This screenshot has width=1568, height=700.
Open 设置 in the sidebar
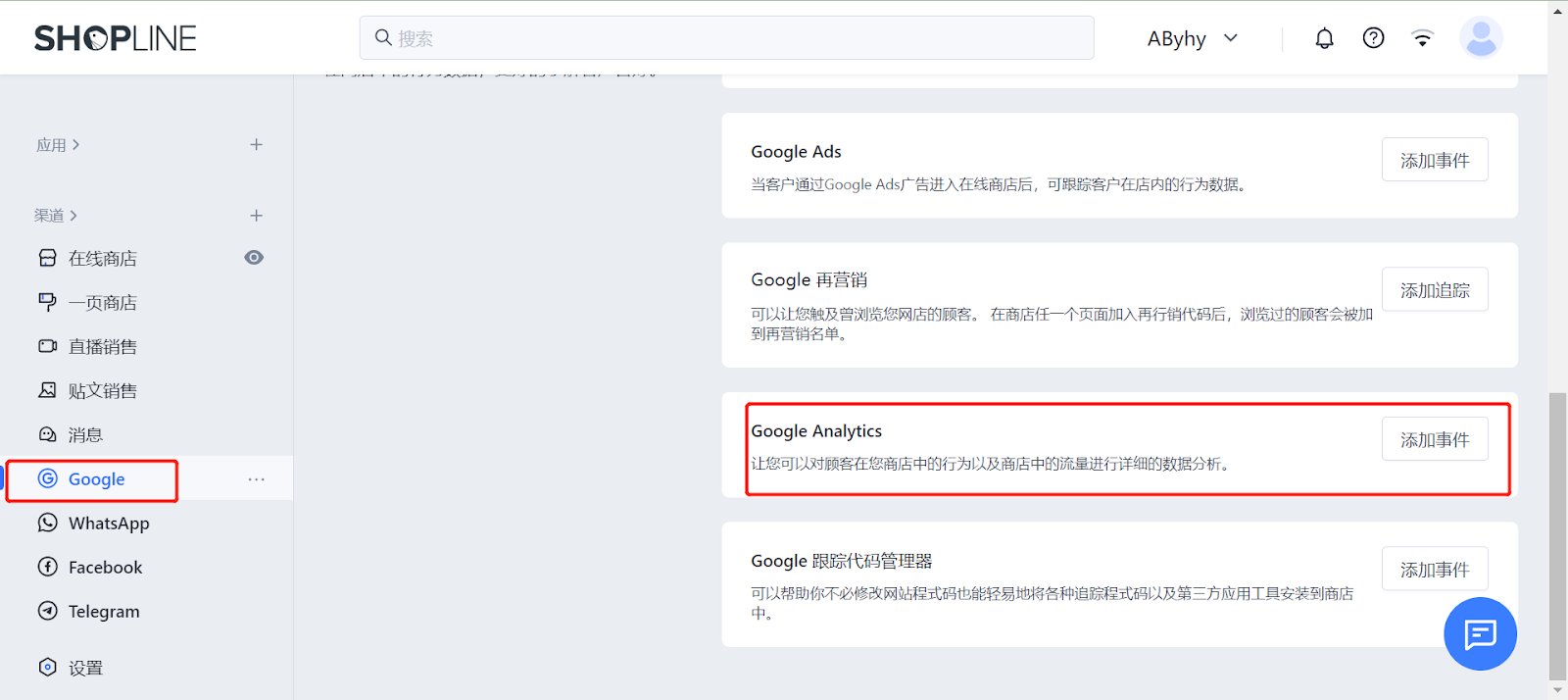point(84,668)
